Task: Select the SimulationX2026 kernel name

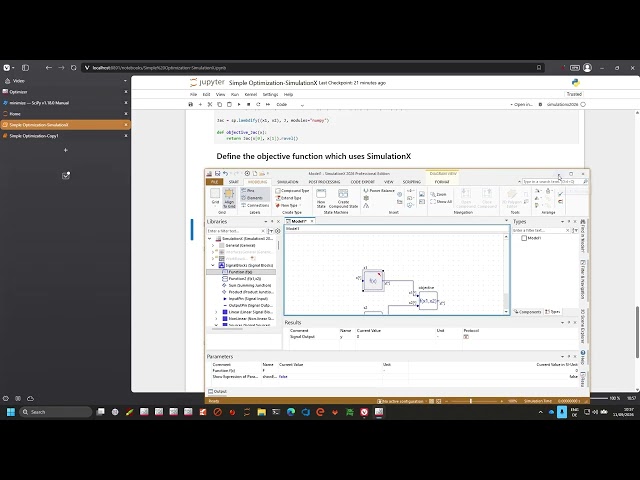Action: 562,104
